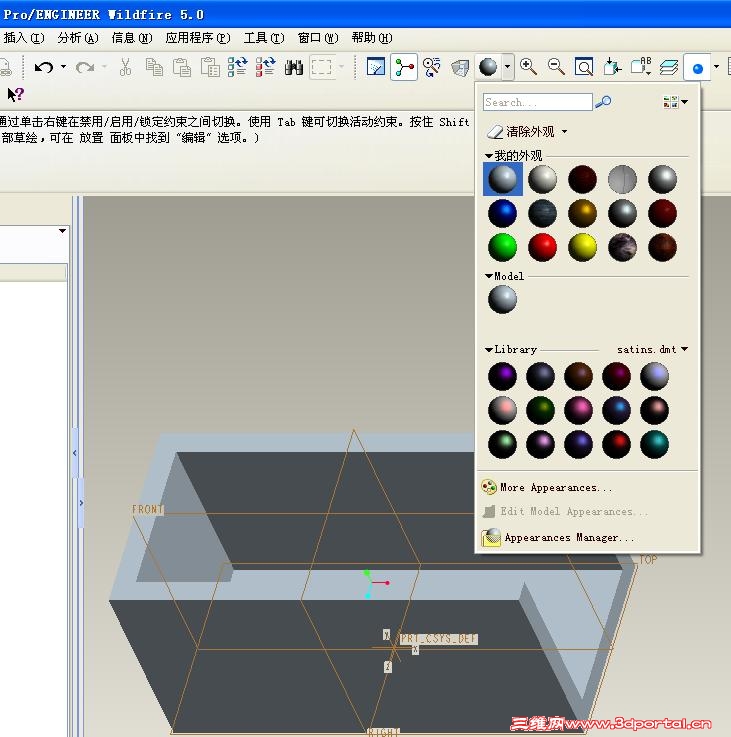
Task: Click the Paste clipboard icon
Action: (x=181, y=67)
